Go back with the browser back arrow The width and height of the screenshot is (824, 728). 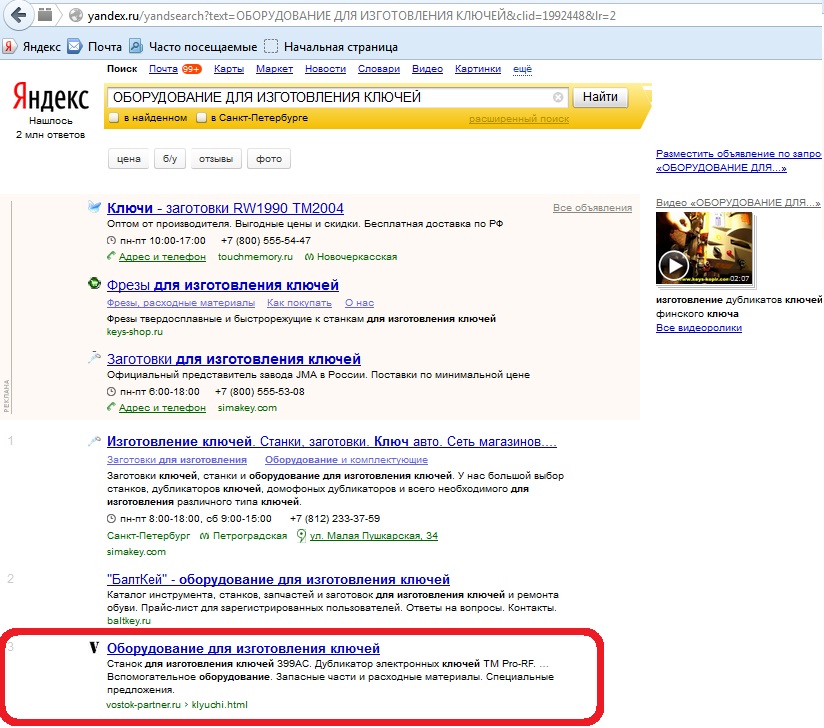click(x=18, y=15)
